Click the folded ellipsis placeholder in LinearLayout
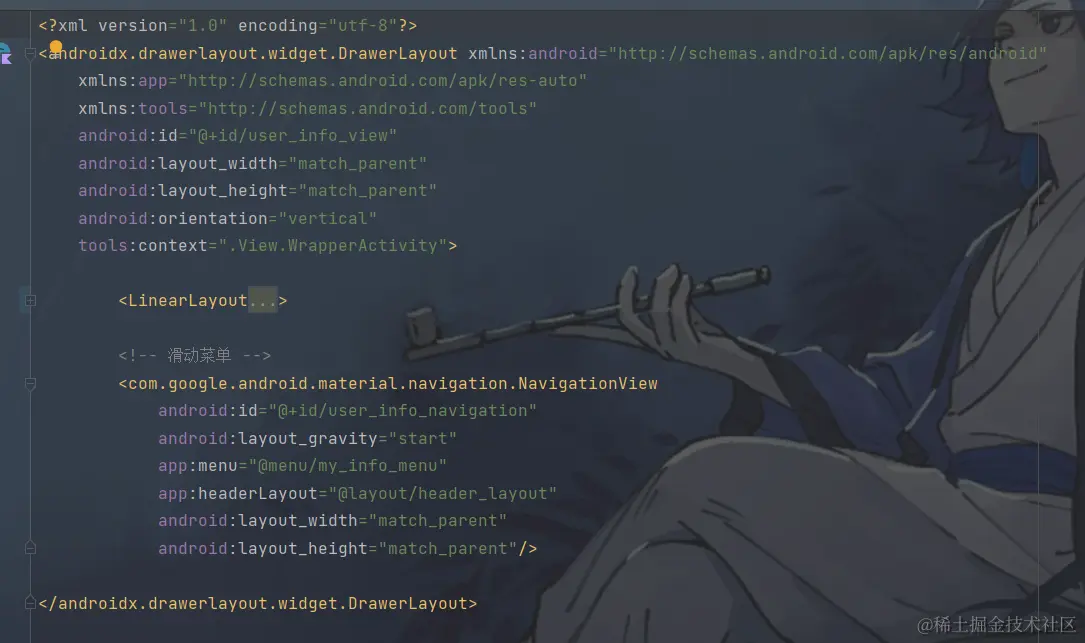This screenshot has height=643, width=1085. (262, 300)
